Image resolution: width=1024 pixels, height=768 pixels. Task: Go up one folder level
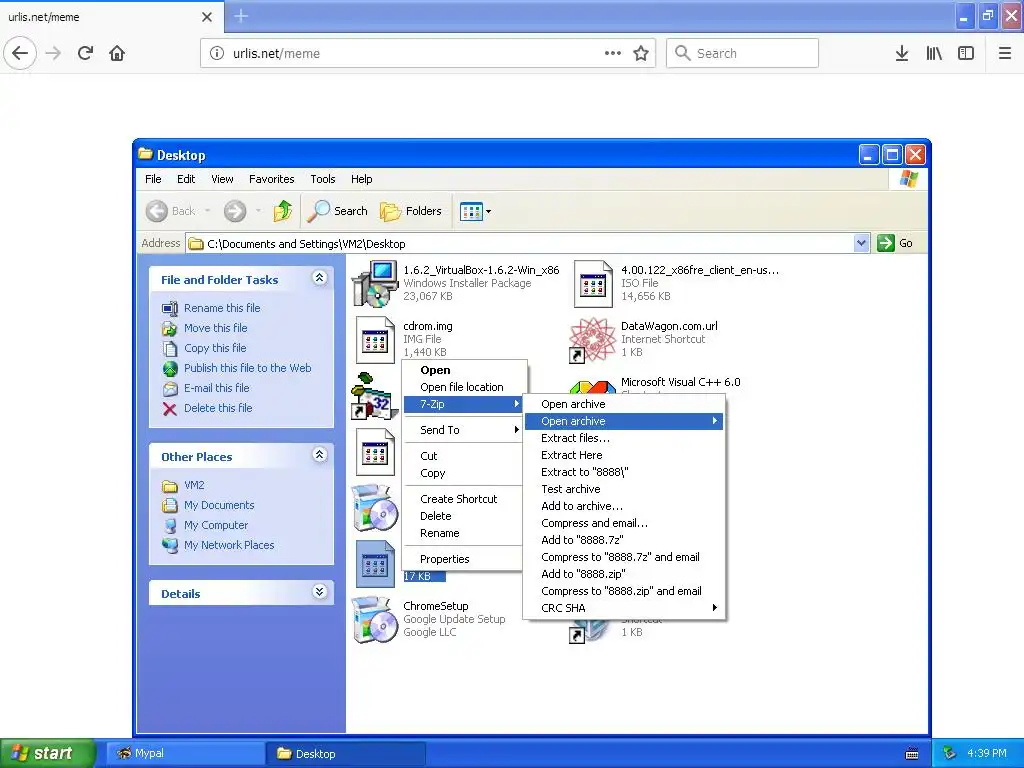[283, 211]
